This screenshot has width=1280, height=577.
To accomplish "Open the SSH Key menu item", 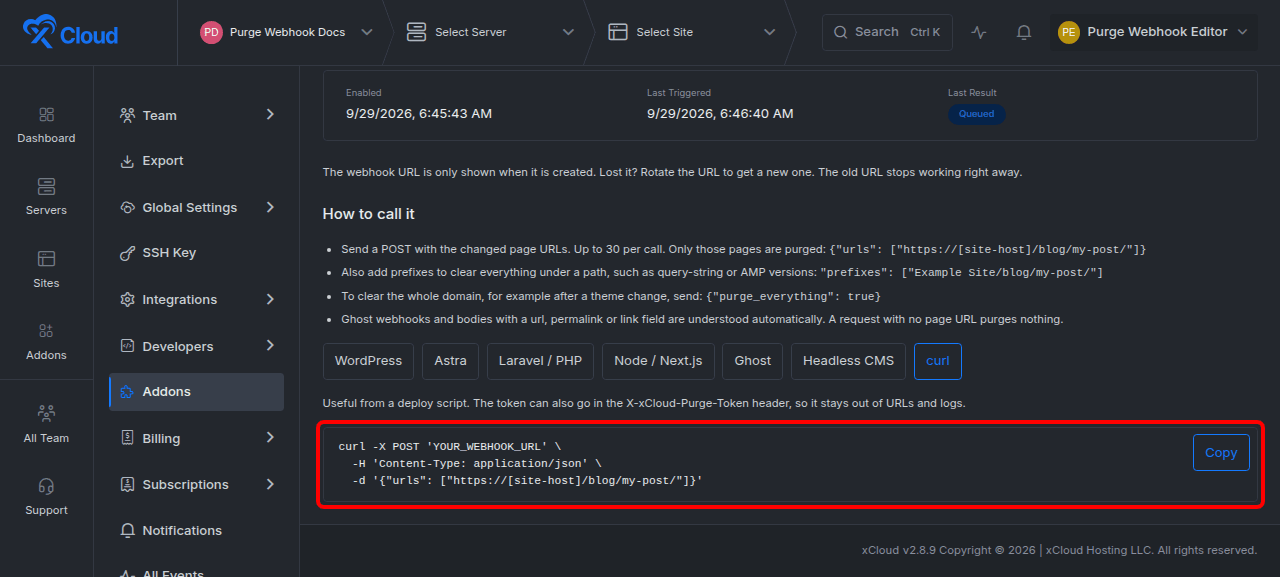I will pyautogui.click(x=196, y=253).
